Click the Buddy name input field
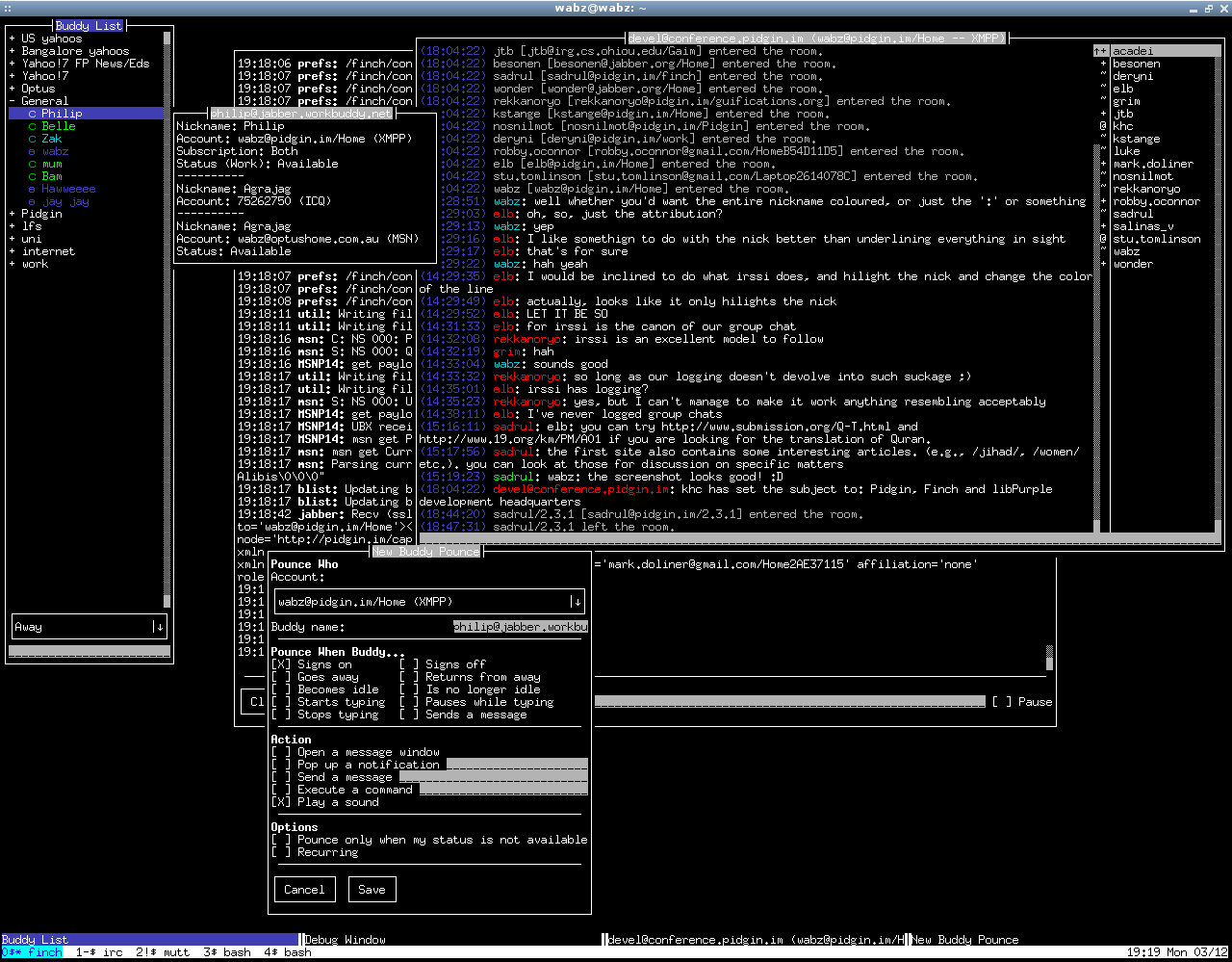The height and width of the screenshot is (962, 1232). [x=521, y=627]
